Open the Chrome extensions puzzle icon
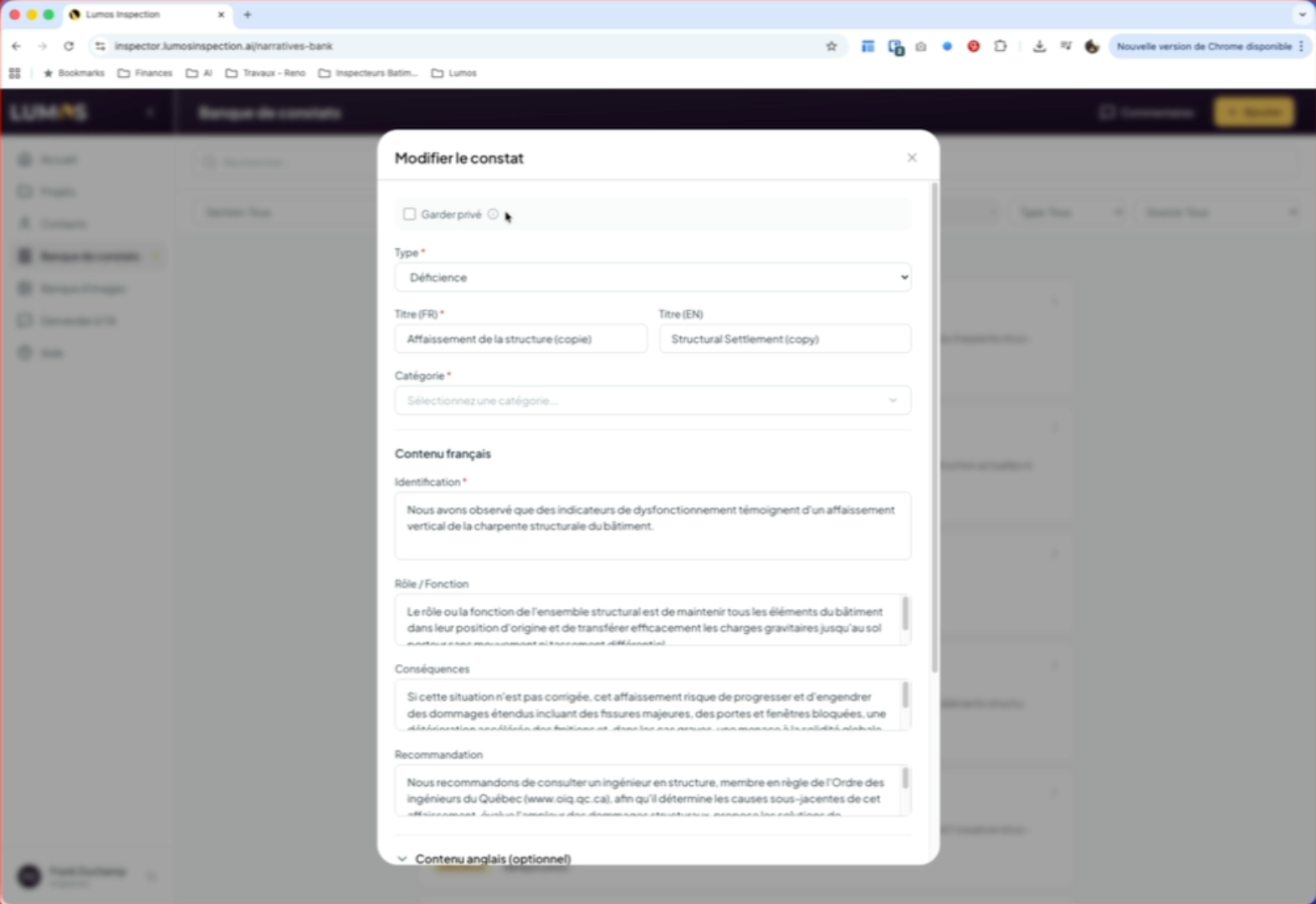 tap(1001, 46)
